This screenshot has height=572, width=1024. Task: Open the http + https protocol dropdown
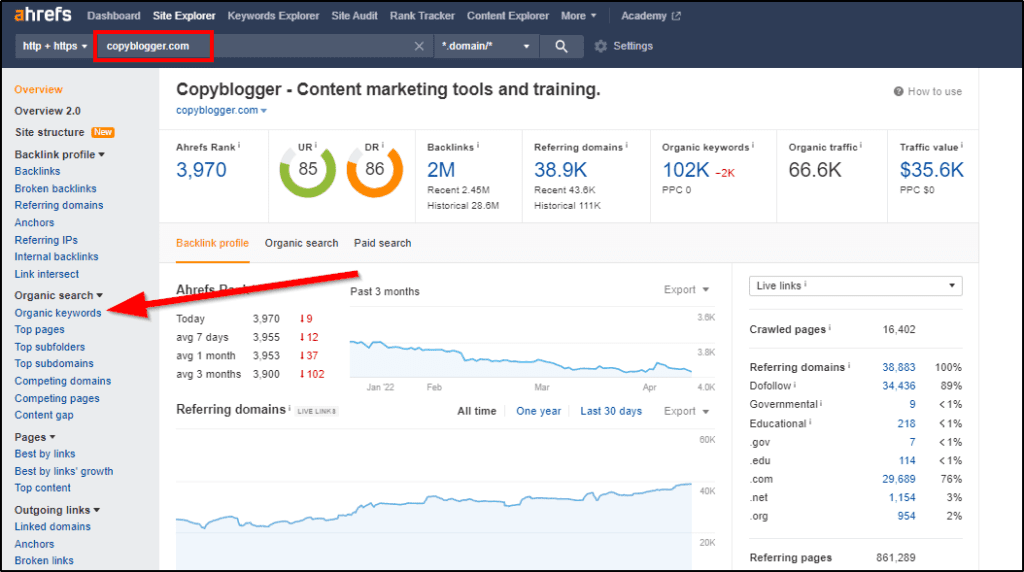tap(55, 46)
